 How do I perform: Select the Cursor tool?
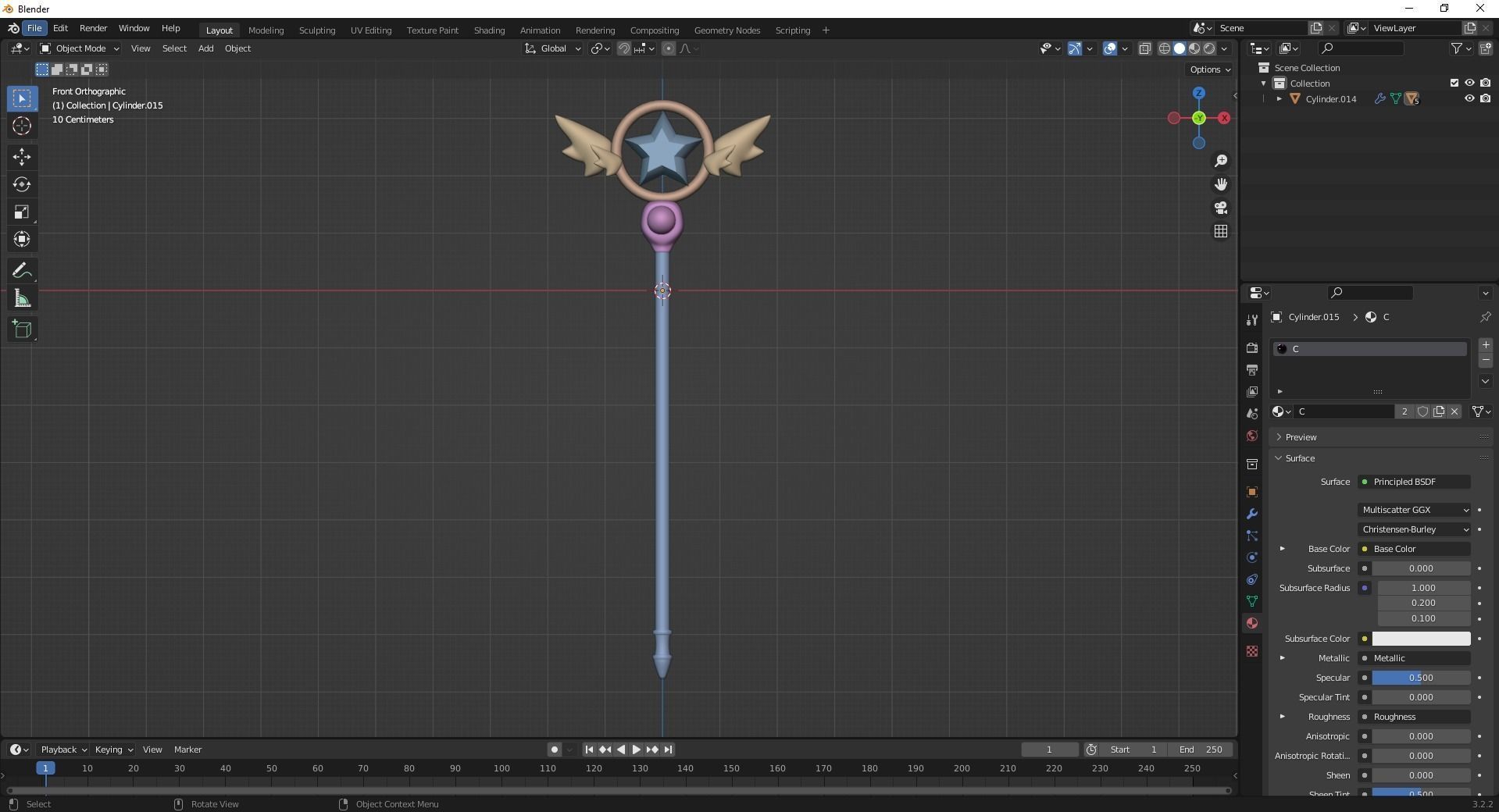(x=22, y=126)
